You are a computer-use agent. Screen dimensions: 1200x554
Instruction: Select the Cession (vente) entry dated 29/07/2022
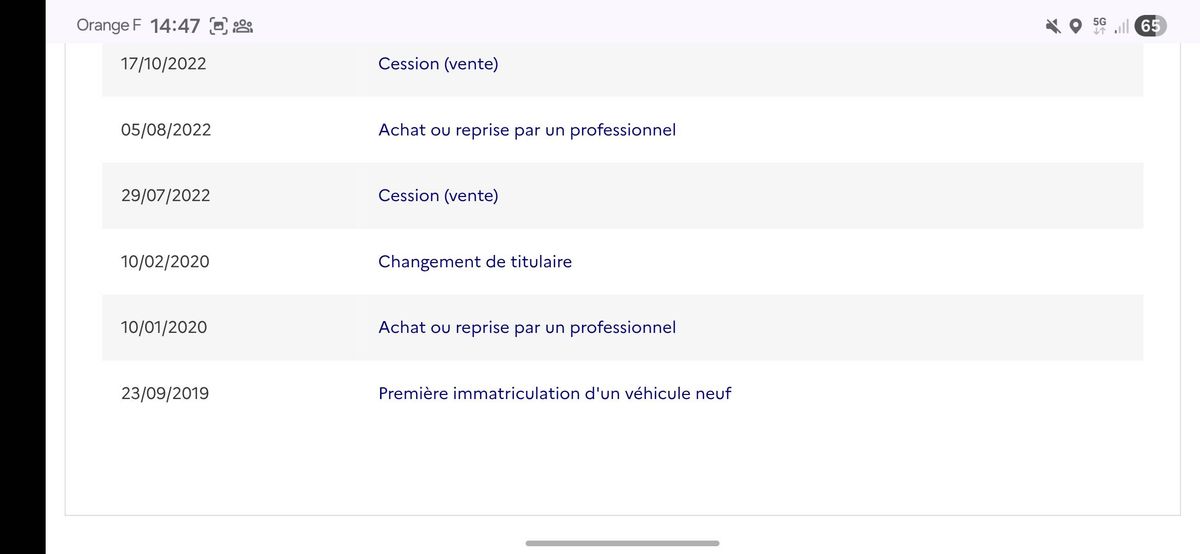pyautogui.click(x=438, y=196)
